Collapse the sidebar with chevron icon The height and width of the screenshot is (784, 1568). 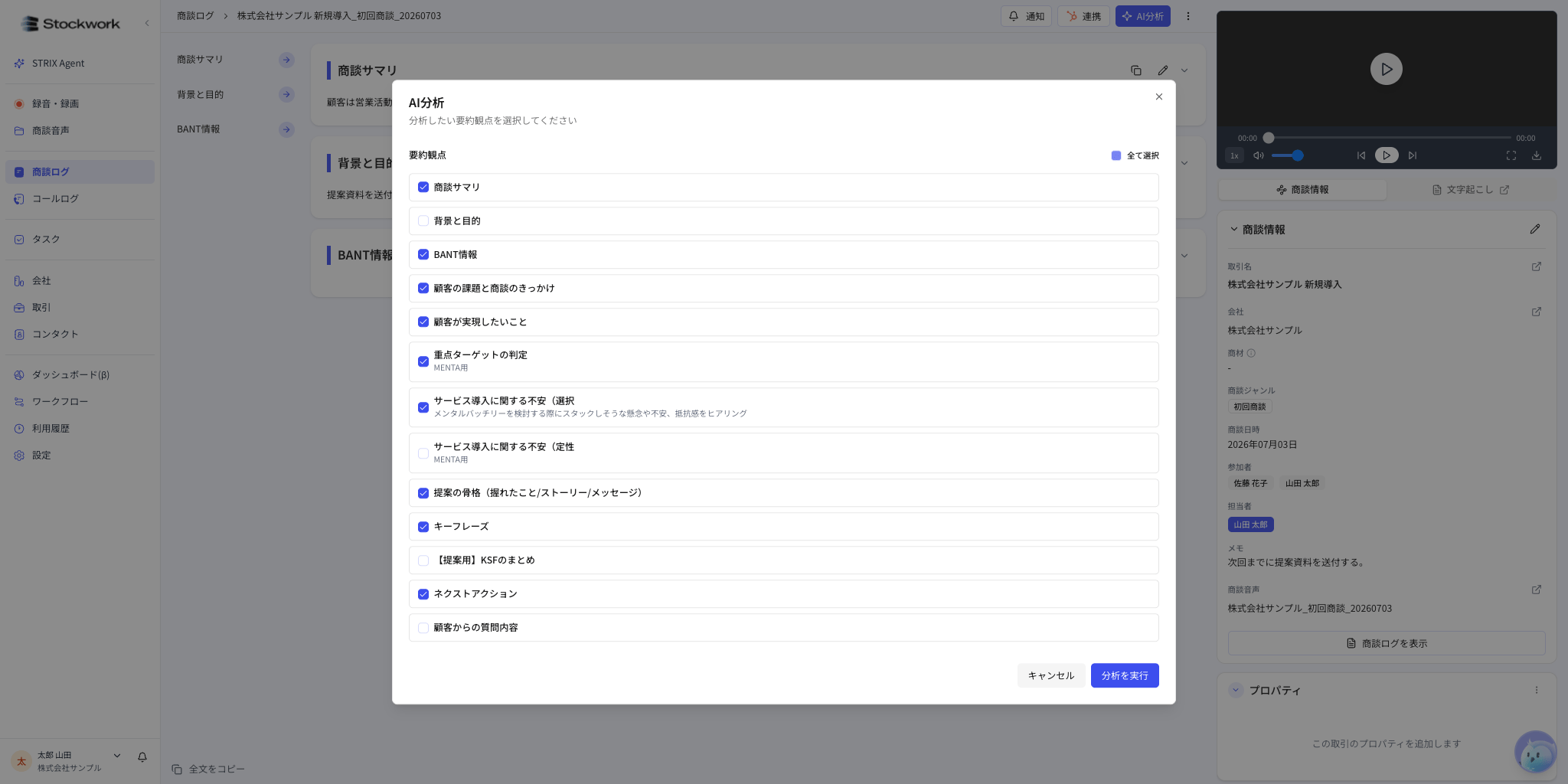pos(147,24)
